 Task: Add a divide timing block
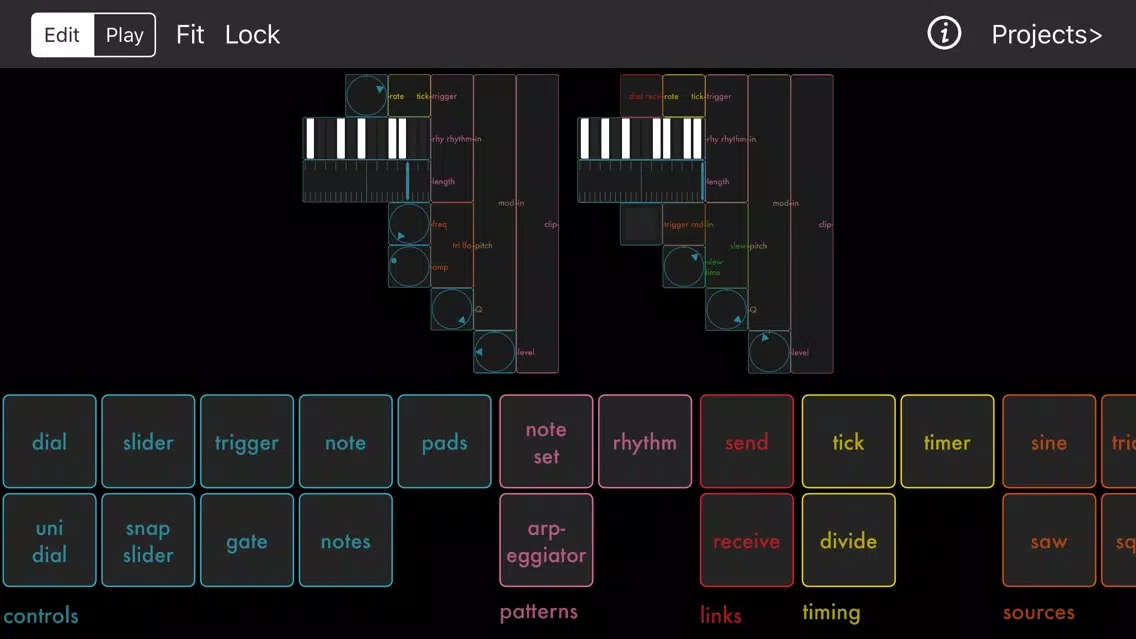(x=848, y=540)
